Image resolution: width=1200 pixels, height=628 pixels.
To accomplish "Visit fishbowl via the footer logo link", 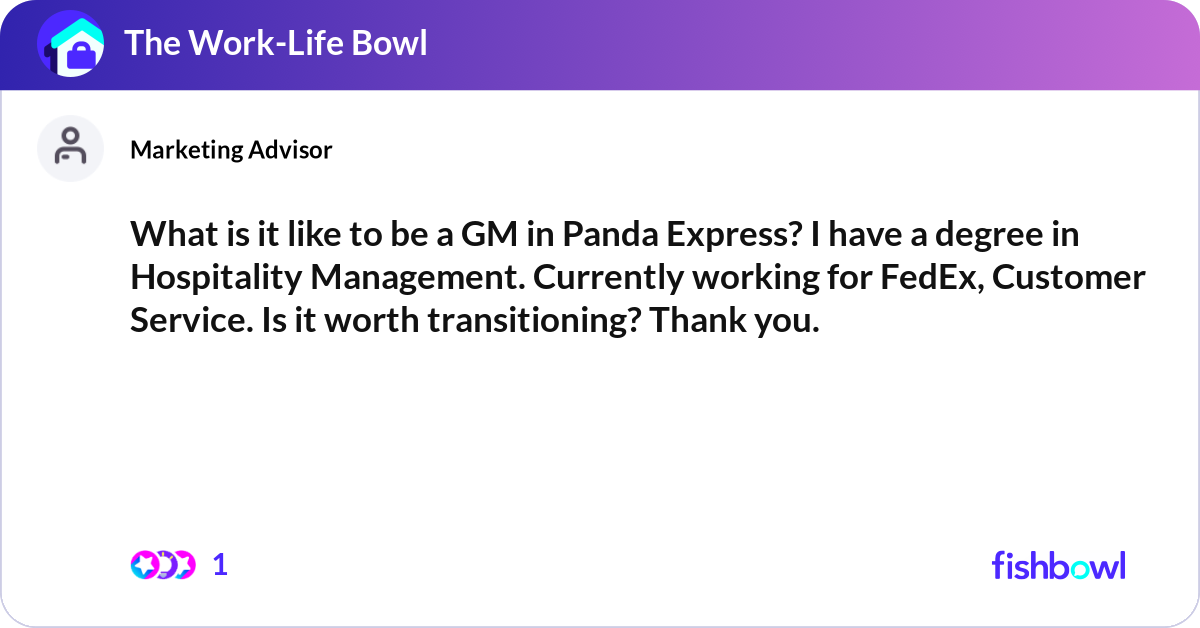I will [x=1058, y=565].
